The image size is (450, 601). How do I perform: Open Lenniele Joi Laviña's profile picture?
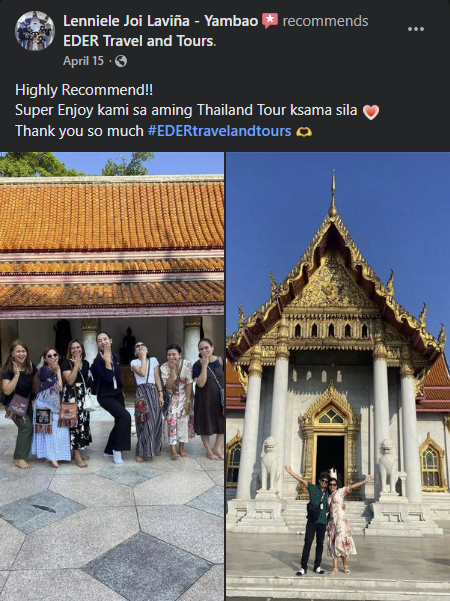(x=35, y=31)
